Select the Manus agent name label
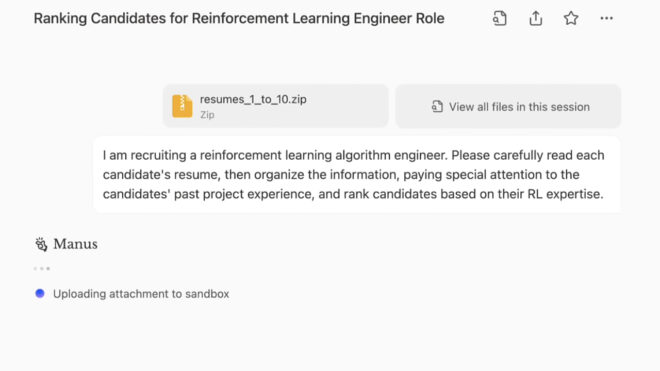 [75, 244]
